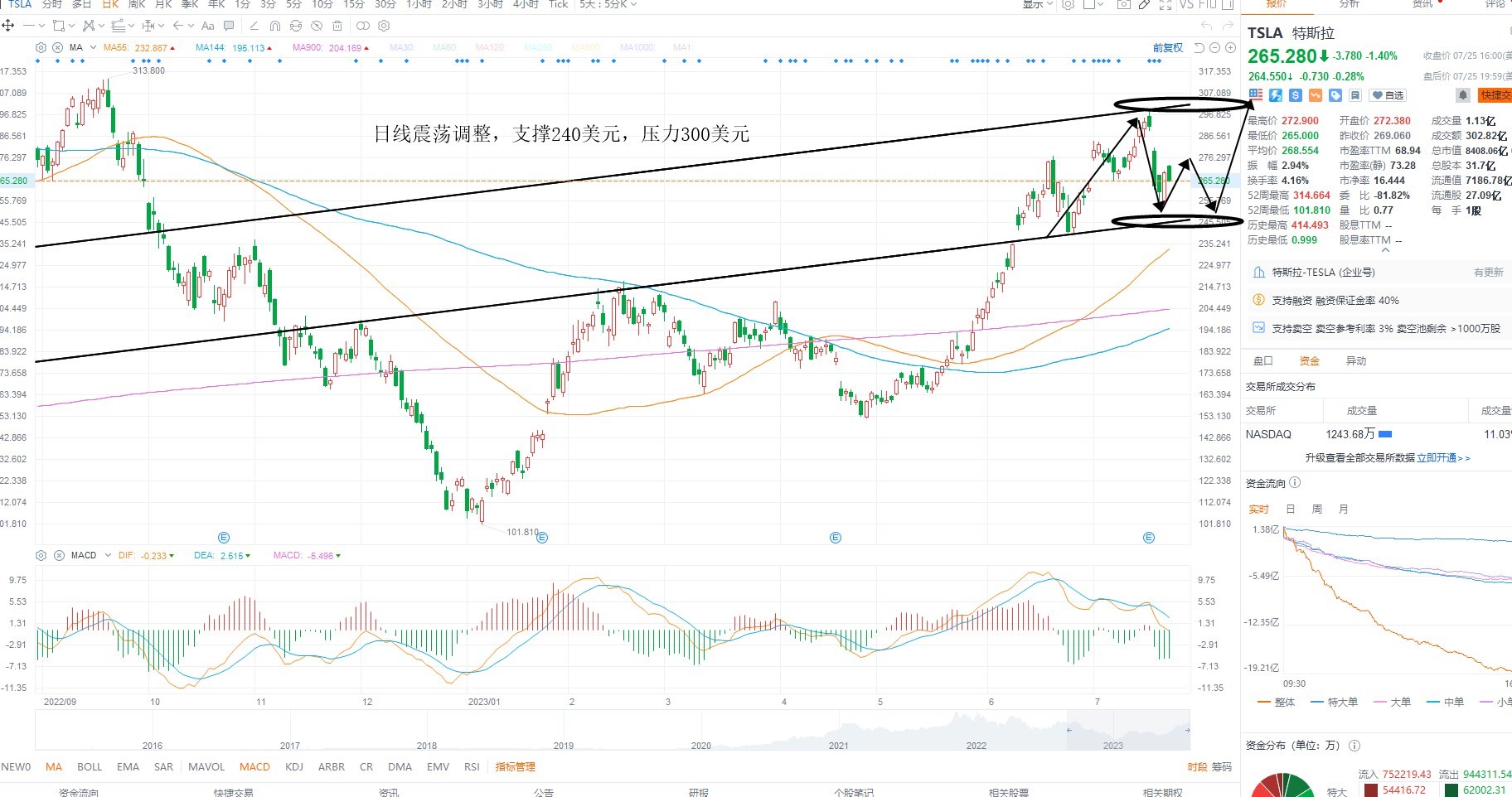The width and height of the screenshot is (1512, 797).
Task: Select the 1小时 timeframe
Action: [419, 4]
